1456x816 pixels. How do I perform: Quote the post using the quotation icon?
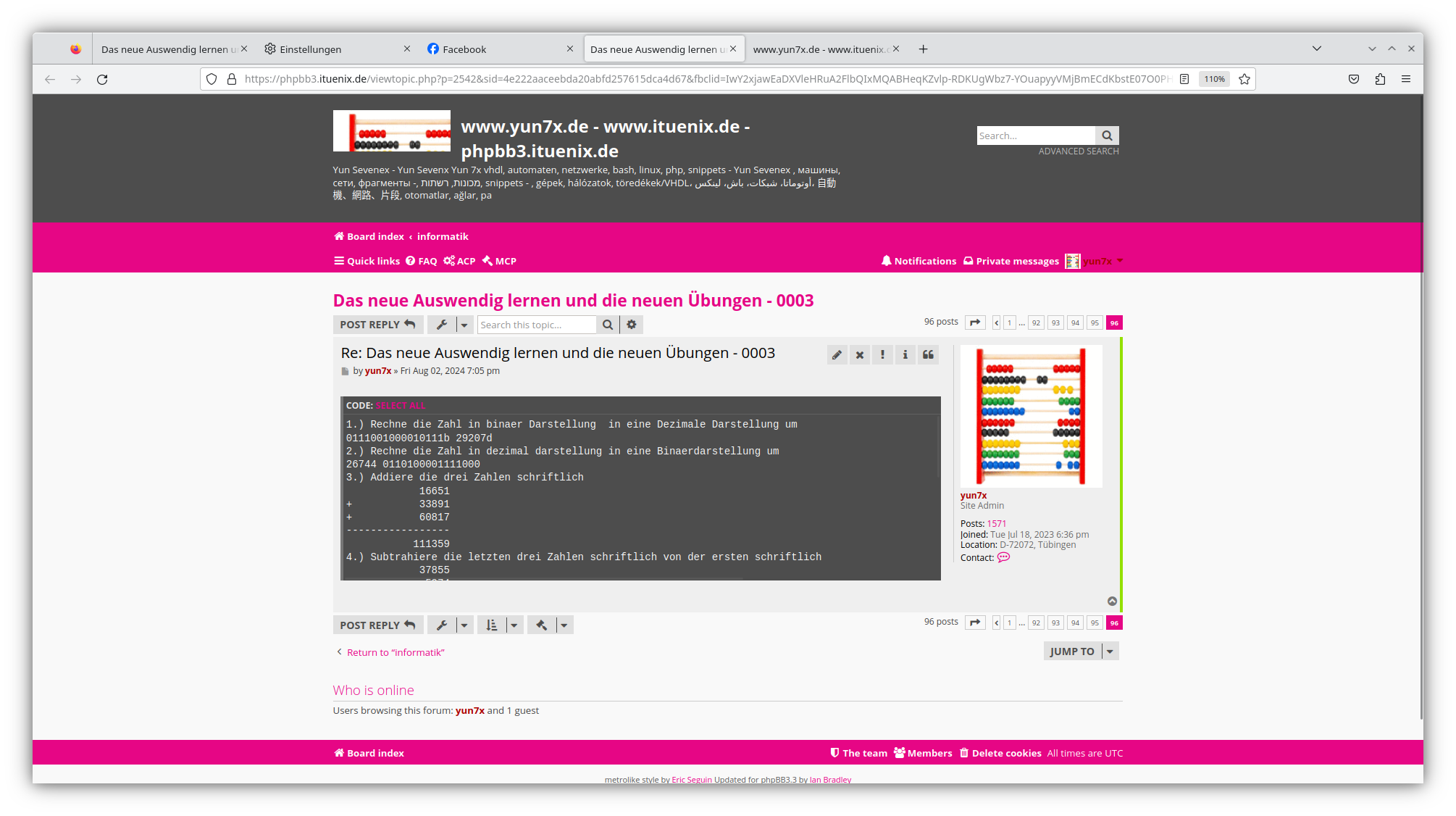[x=929, y=354]
